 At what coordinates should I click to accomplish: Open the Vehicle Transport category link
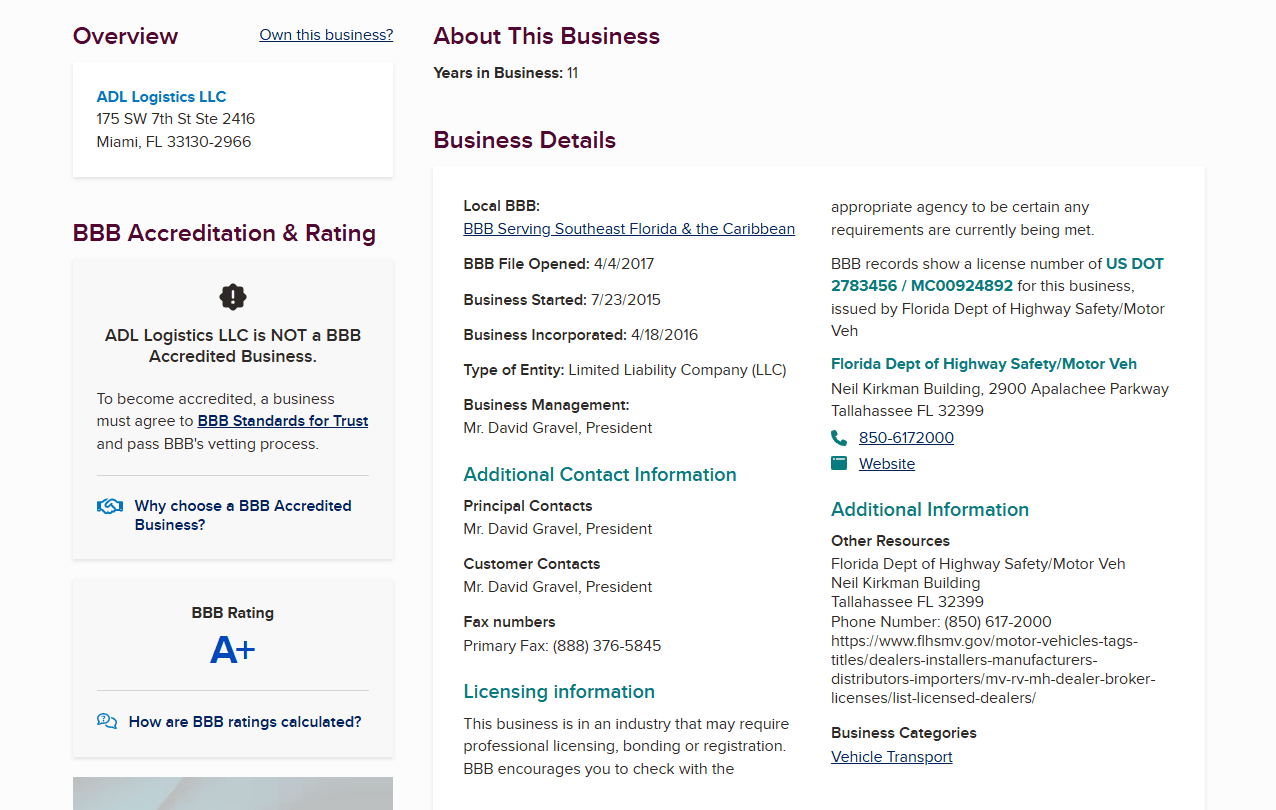point(892,757)
